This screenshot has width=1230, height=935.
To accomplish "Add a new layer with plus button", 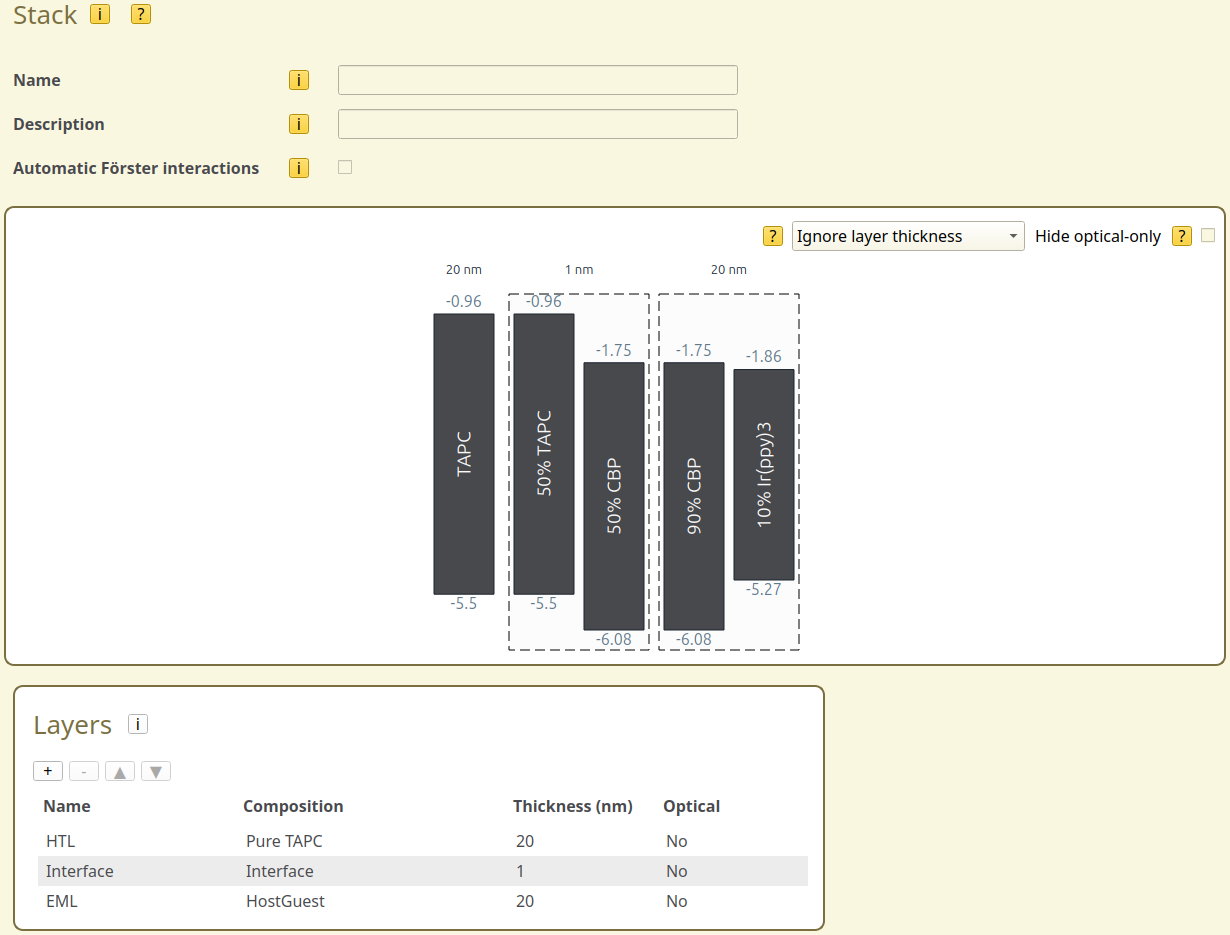I will [x=48, y=771].
